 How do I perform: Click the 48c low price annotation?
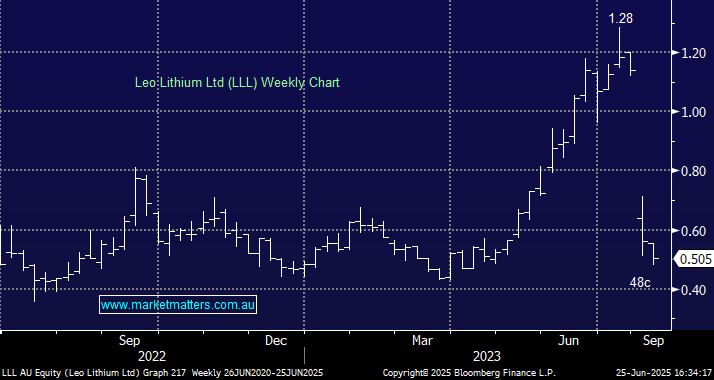[640, 283]
